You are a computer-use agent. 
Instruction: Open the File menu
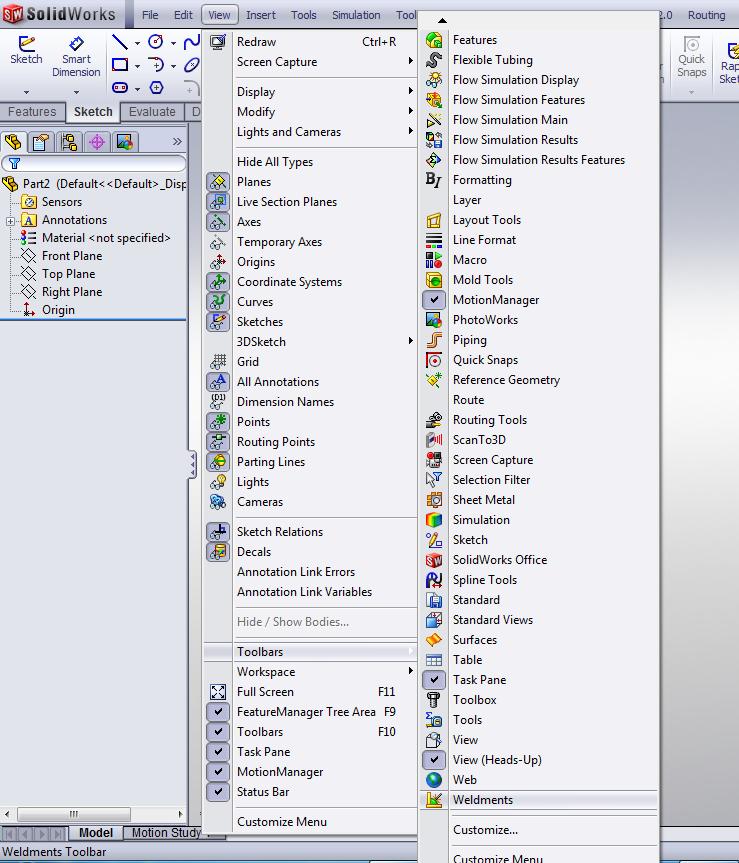pos(150,15)
